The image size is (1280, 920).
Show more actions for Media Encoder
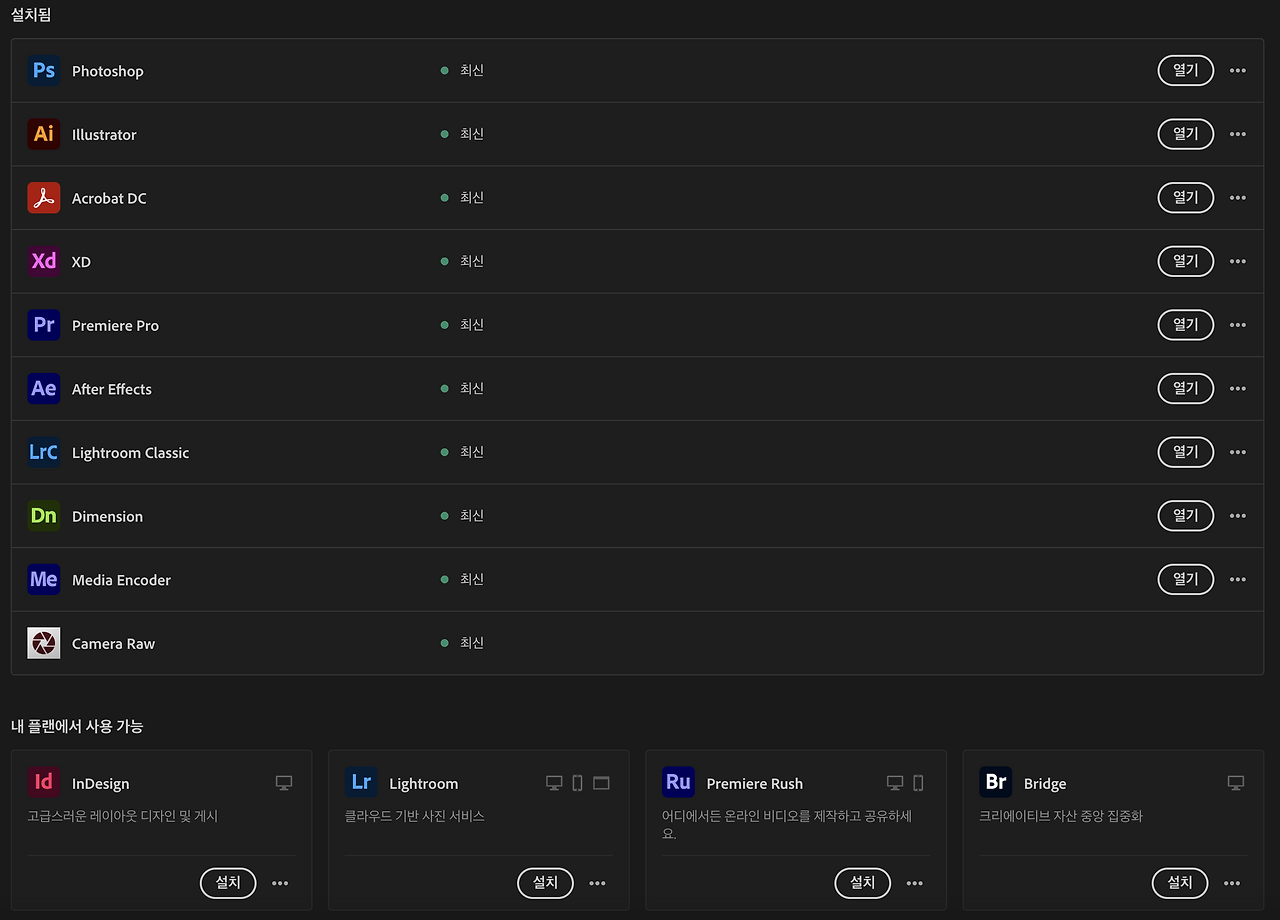1238,580
